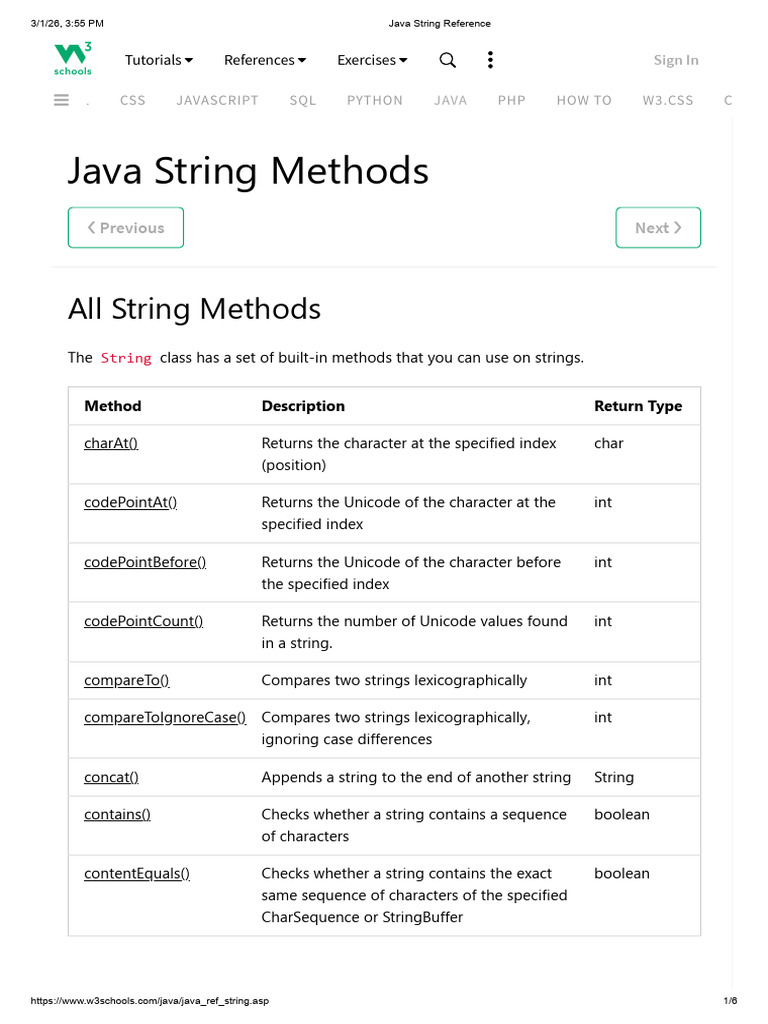768x1024 pixels.
Task: Open the hamburger menu icon
Action: pyautogui.click(x=61, y=100)
